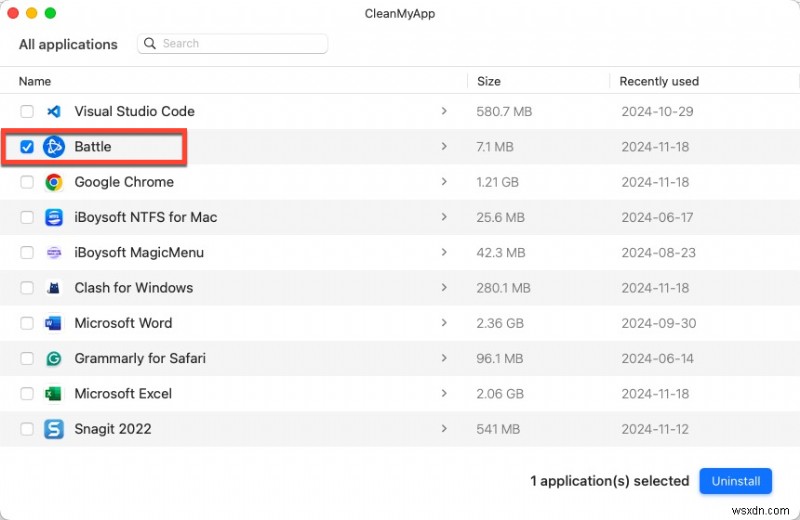Expand the Grammarly for Safari chevron
Viewport: 800px width, 520px height.
click(444, 358)
